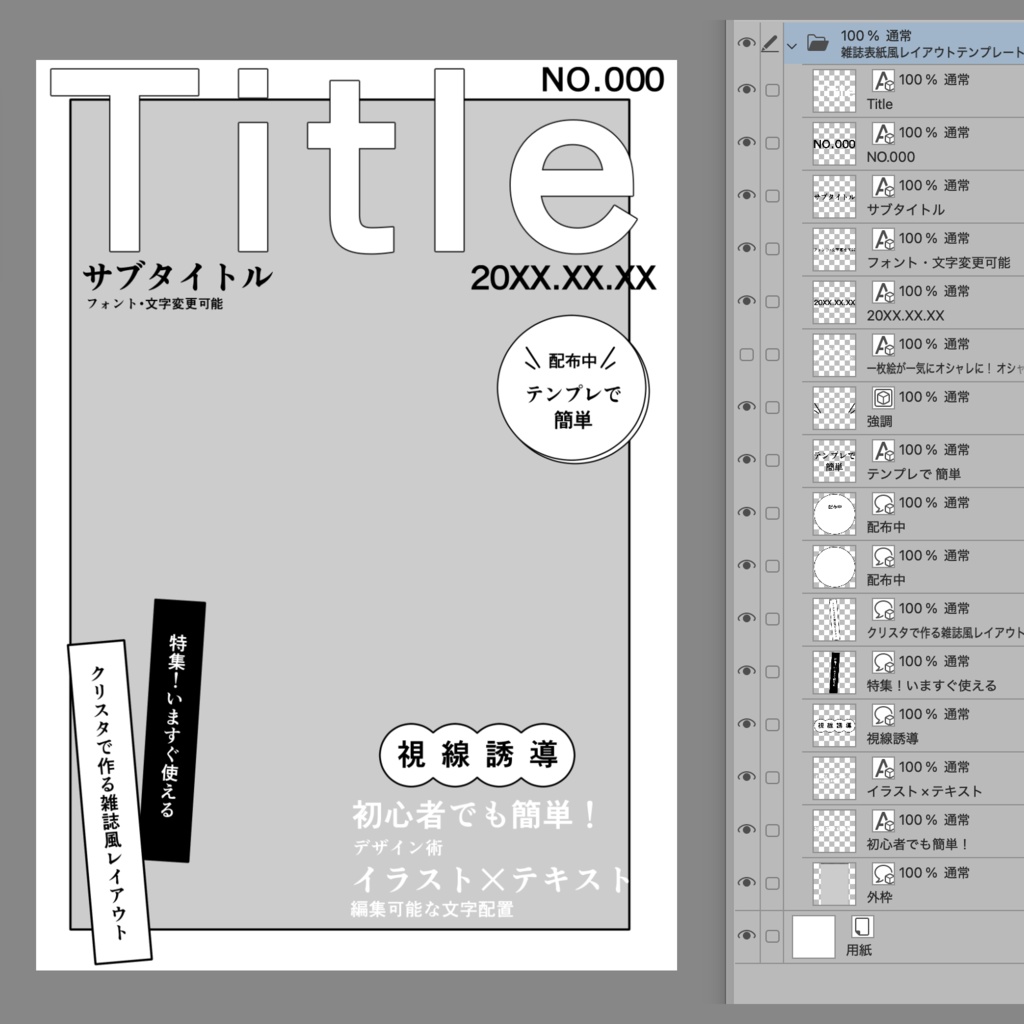Select the thumbnail of クリスタで作る雑誌風レイアウト layer

coord(832,620)
